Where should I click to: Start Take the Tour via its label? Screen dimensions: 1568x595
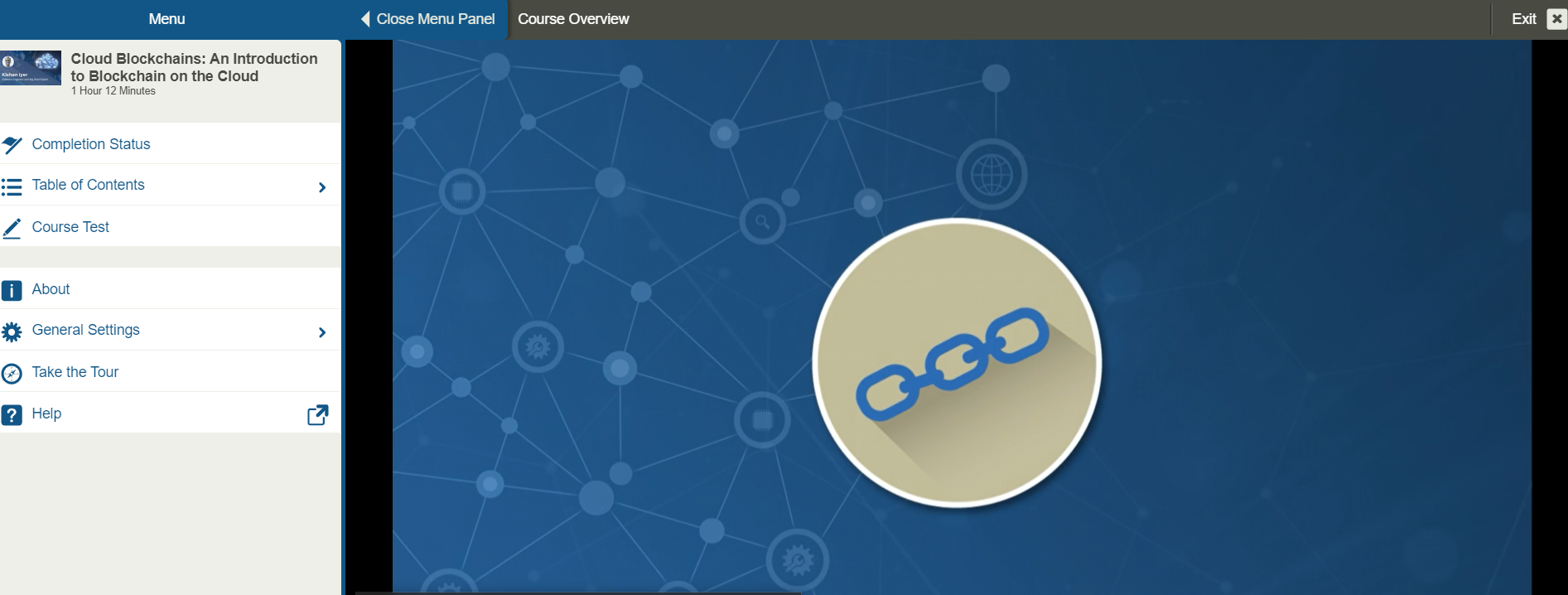75,372
